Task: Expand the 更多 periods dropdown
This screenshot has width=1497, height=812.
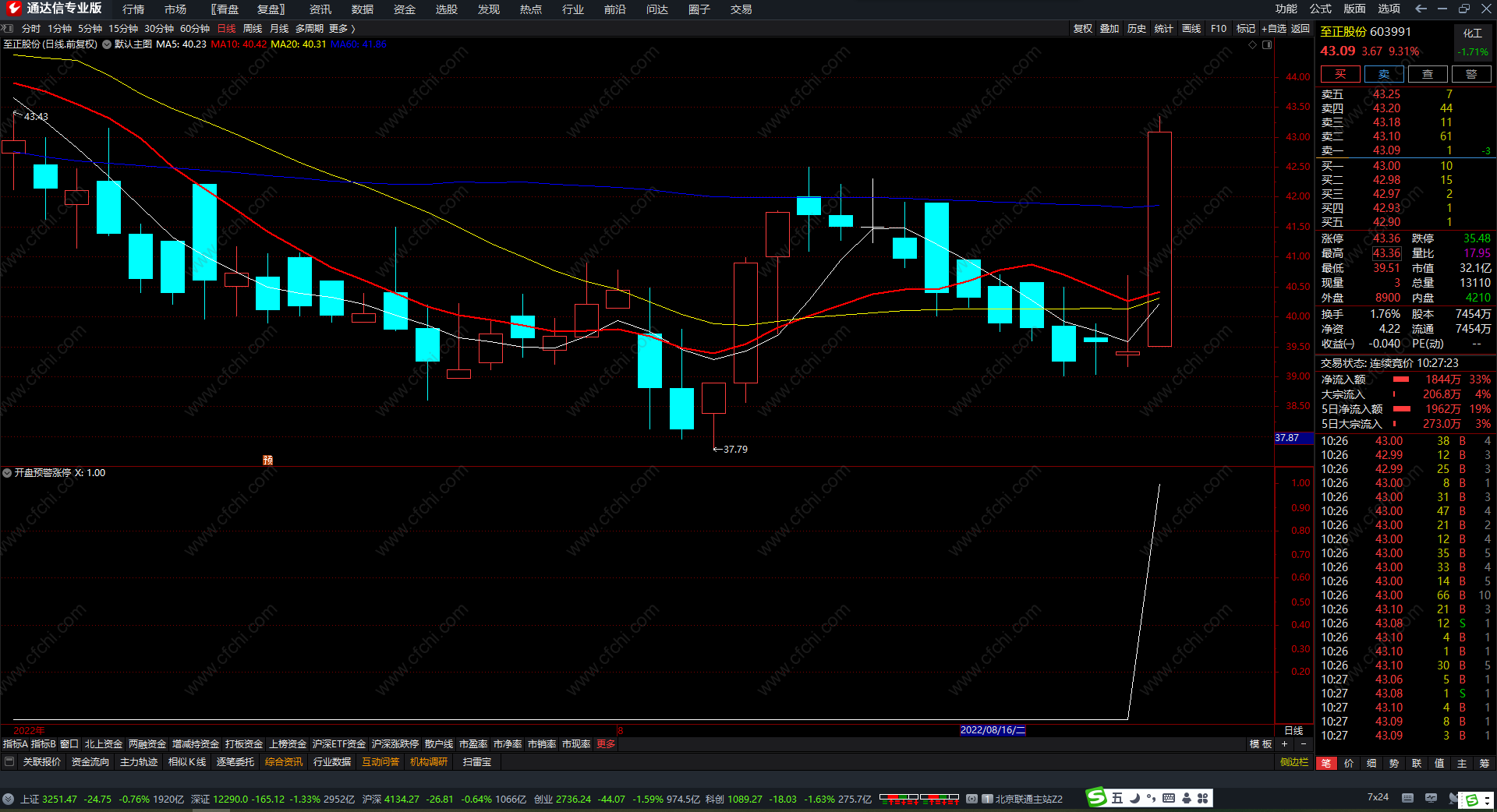Action: click(x=342, y=29)
